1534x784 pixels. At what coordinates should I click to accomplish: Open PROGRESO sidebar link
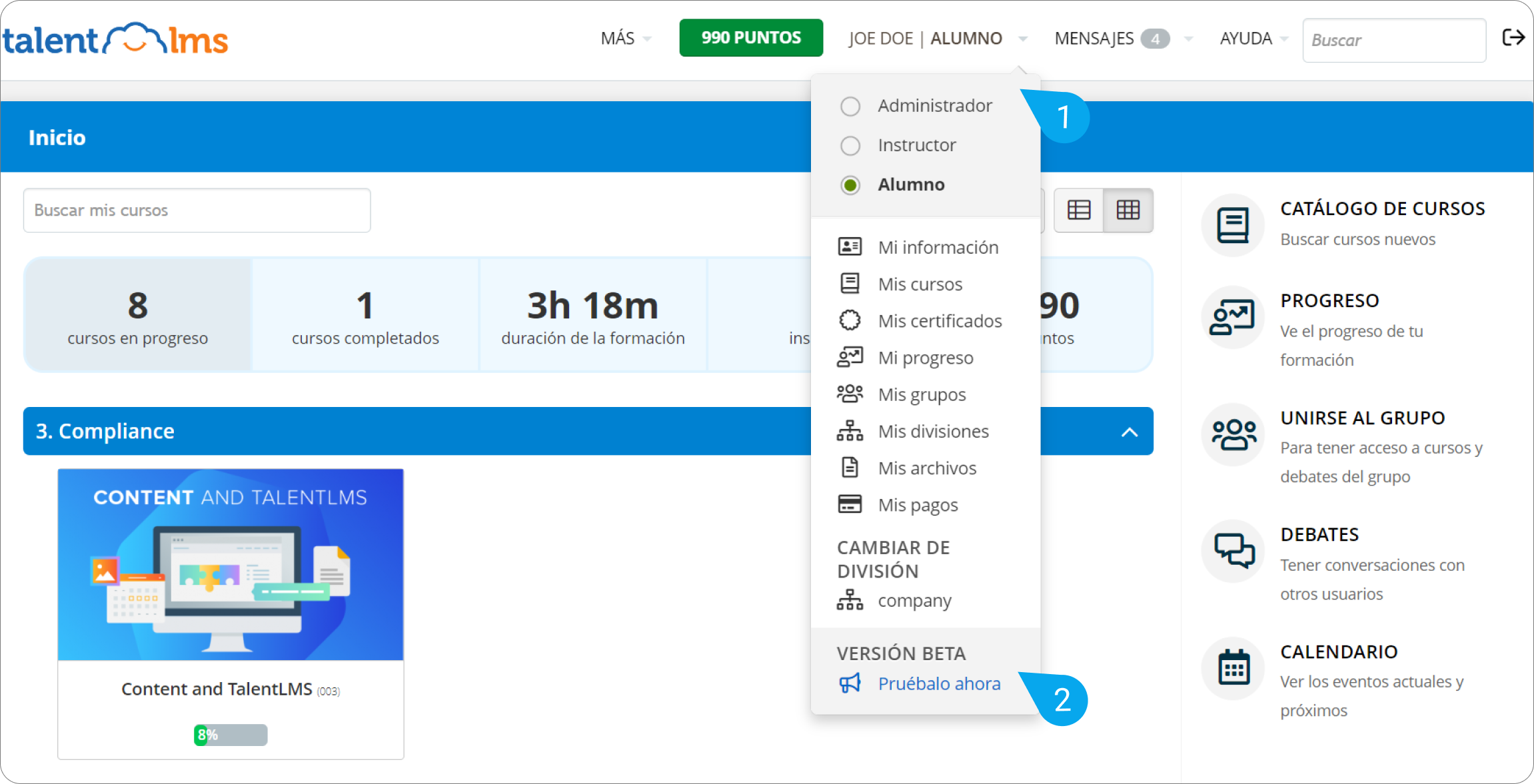(1329, 300)
